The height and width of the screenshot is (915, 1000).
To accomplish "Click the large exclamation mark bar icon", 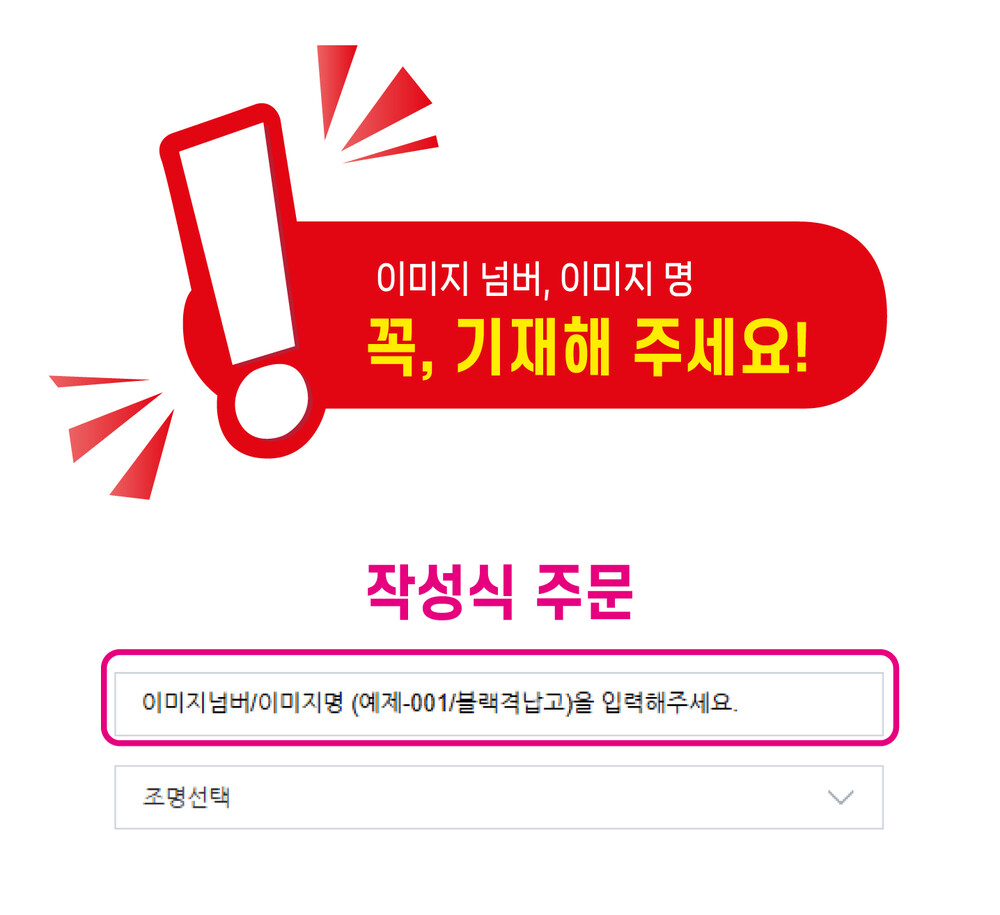I will [231, 236].
